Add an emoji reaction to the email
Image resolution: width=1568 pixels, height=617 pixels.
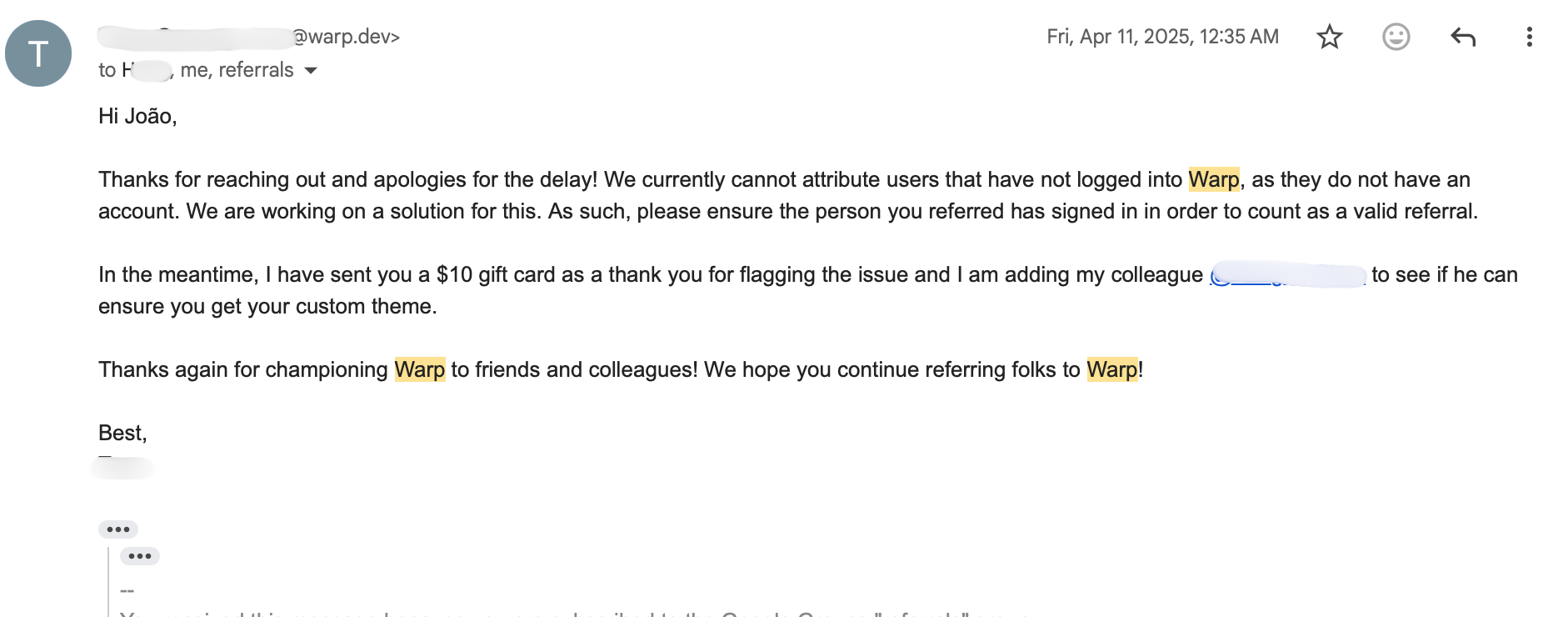(1396, 37)
